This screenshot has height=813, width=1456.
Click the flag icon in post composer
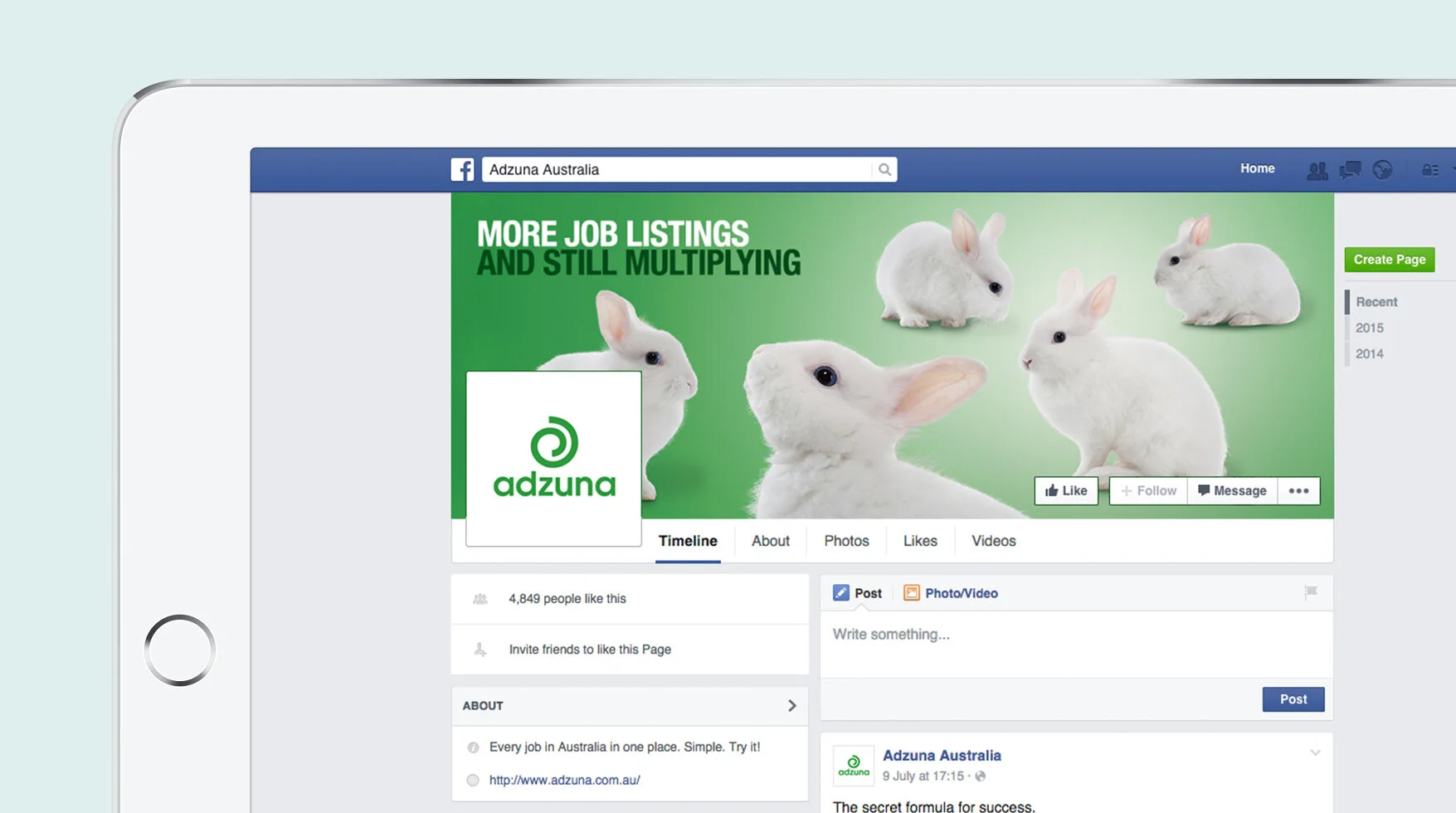click(x=1311, y=592)
